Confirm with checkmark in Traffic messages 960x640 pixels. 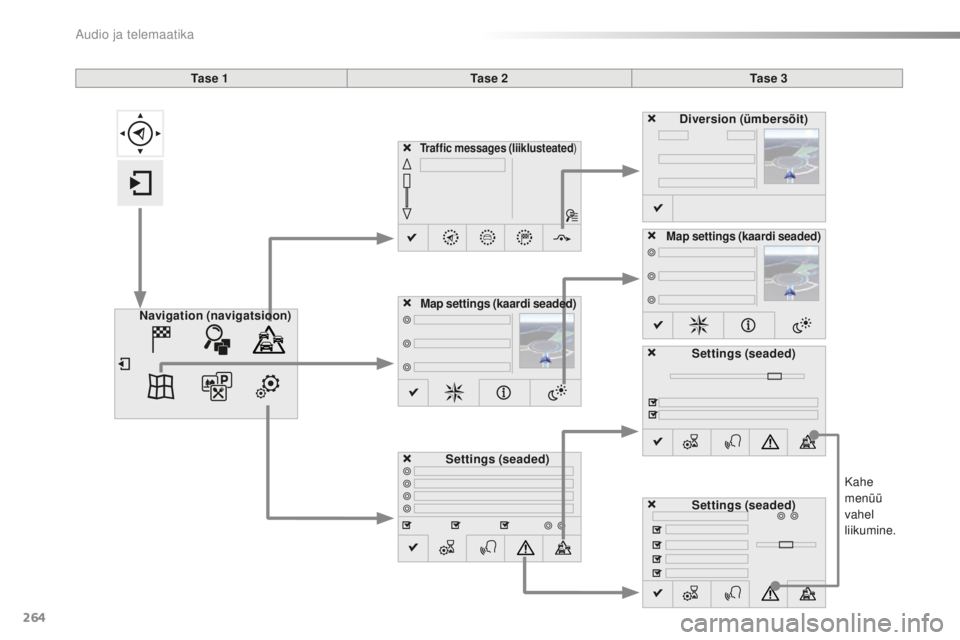click(x=413, y=237)
